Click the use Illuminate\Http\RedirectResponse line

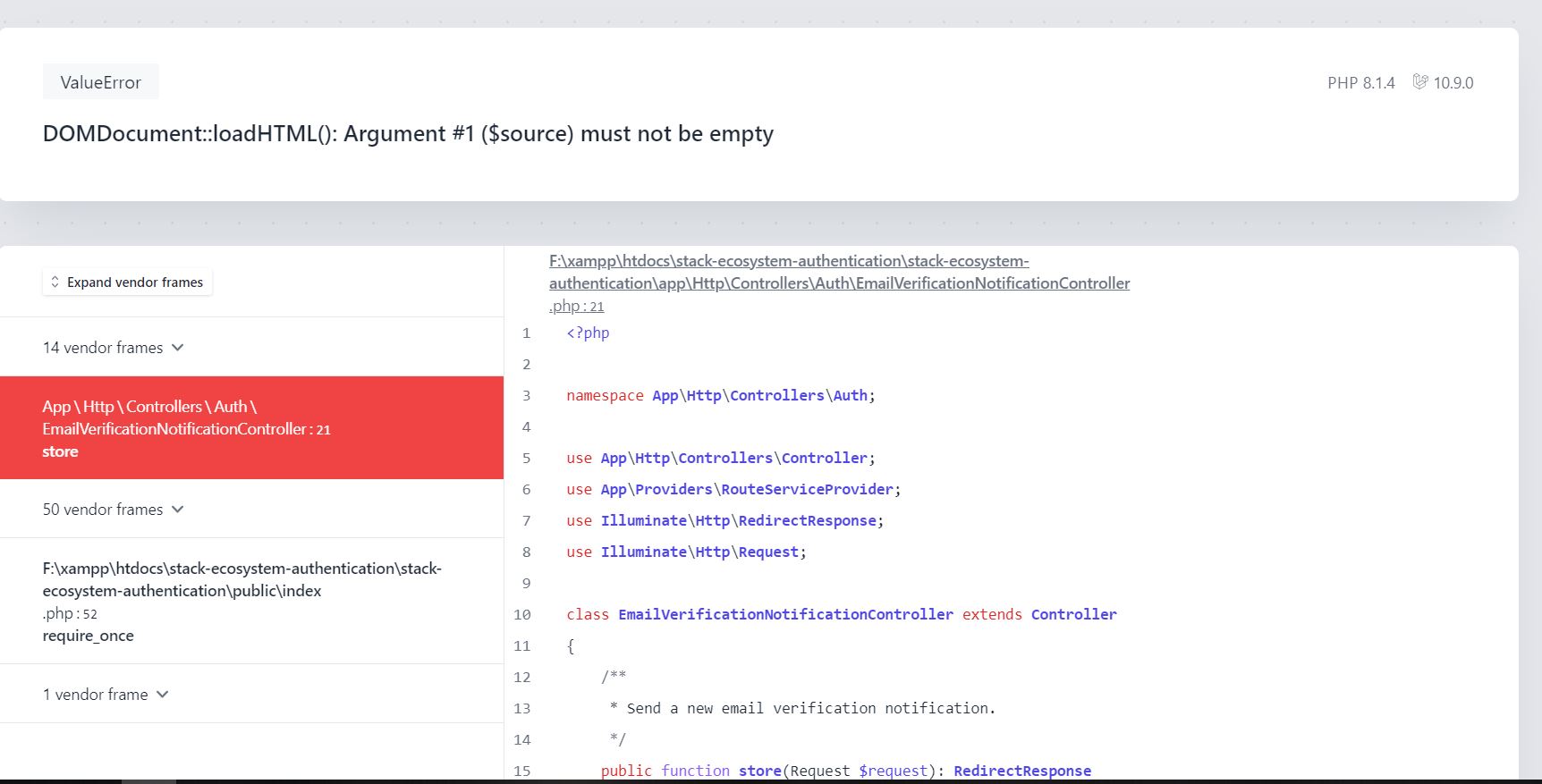pyautogui.click(x=724, y=520)
